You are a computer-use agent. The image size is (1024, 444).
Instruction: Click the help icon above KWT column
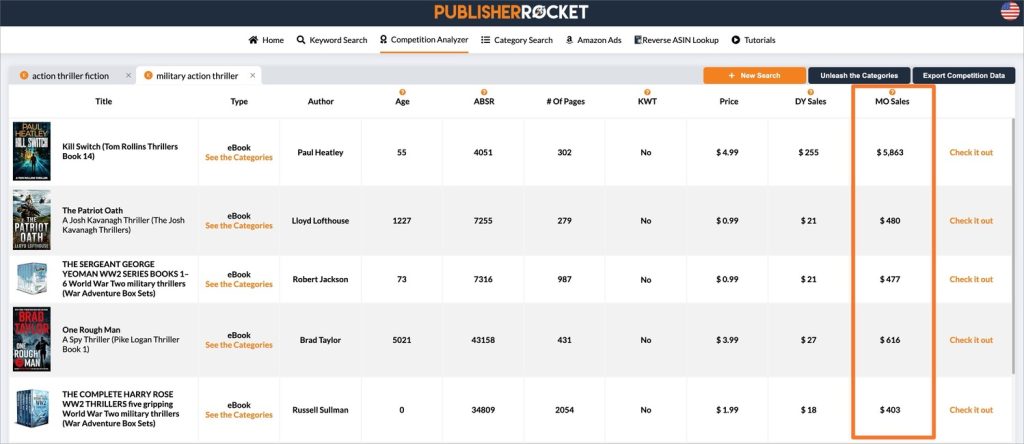[647, 92]
